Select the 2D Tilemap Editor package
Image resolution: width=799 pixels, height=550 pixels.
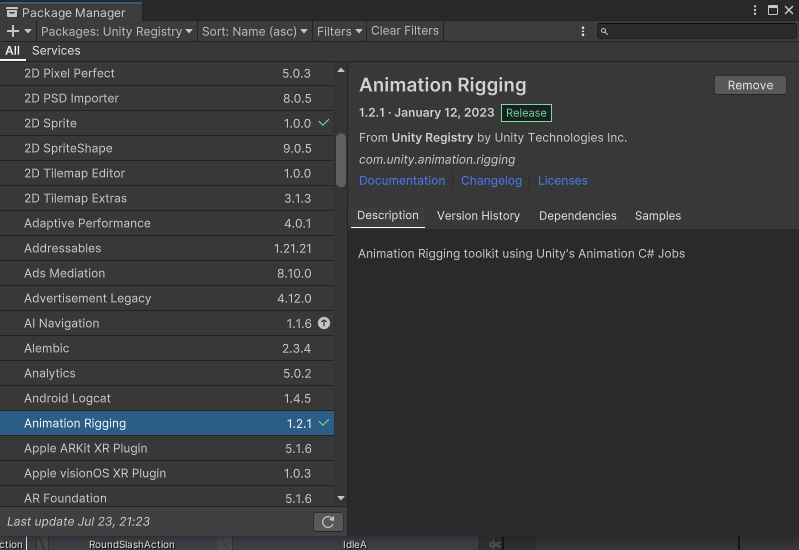coord(167,173)
